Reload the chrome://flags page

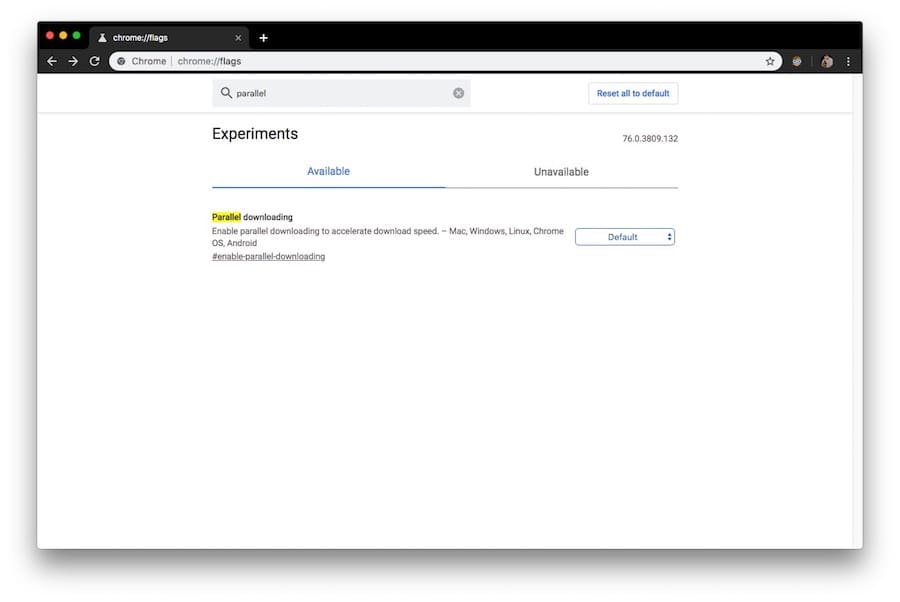(94, 61)
